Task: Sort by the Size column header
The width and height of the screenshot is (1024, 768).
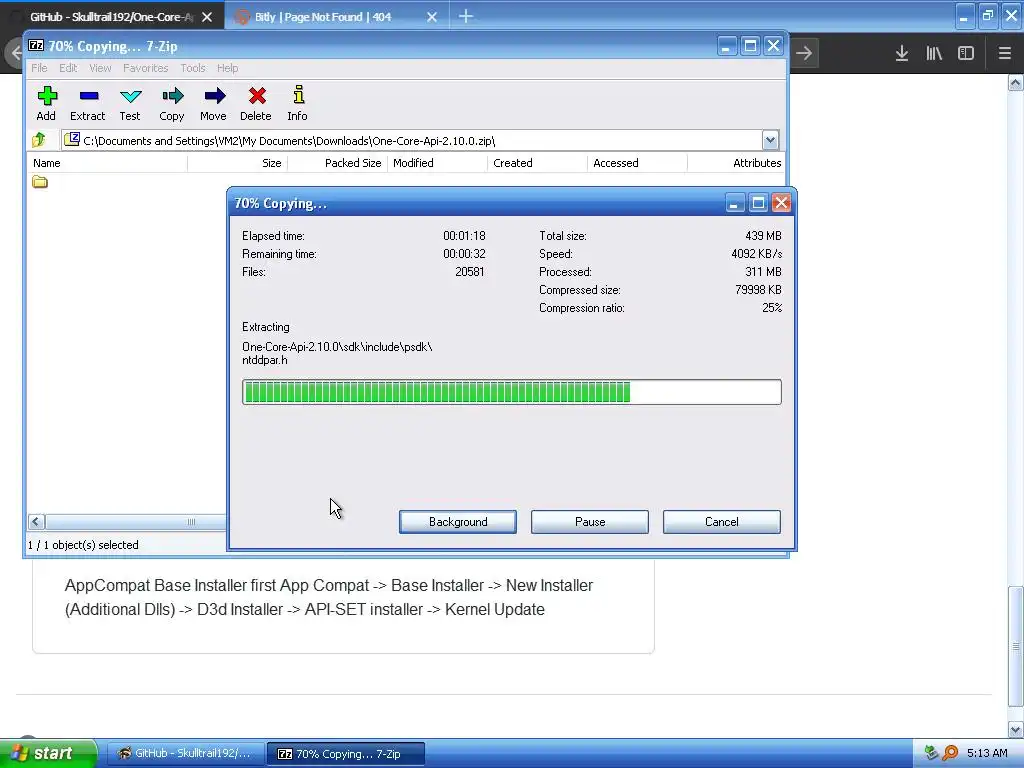Action: click(x=237, y=163)
